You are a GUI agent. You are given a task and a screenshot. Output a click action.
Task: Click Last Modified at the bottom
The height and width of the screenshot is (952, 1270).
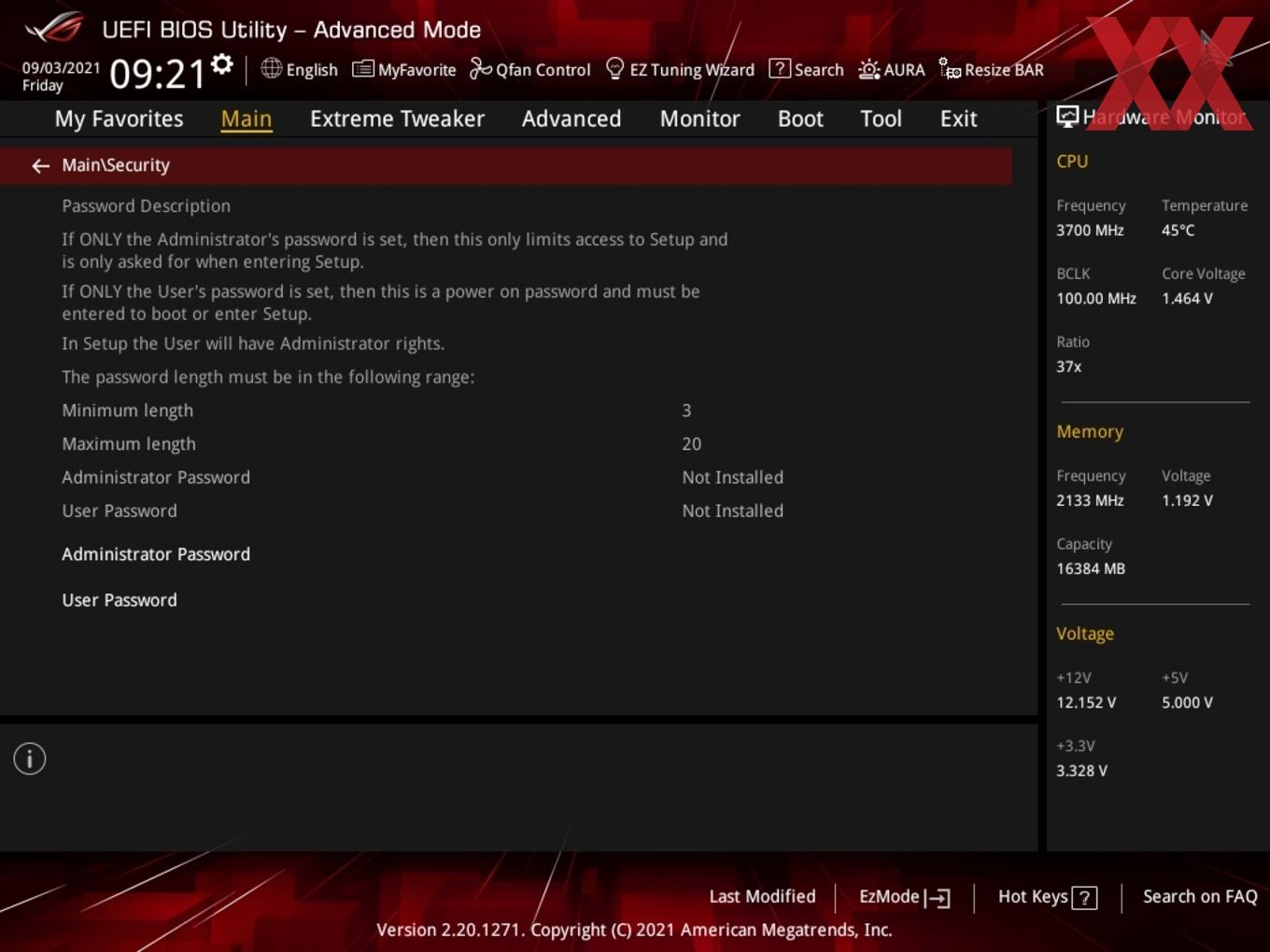click(x=762, y=896)
